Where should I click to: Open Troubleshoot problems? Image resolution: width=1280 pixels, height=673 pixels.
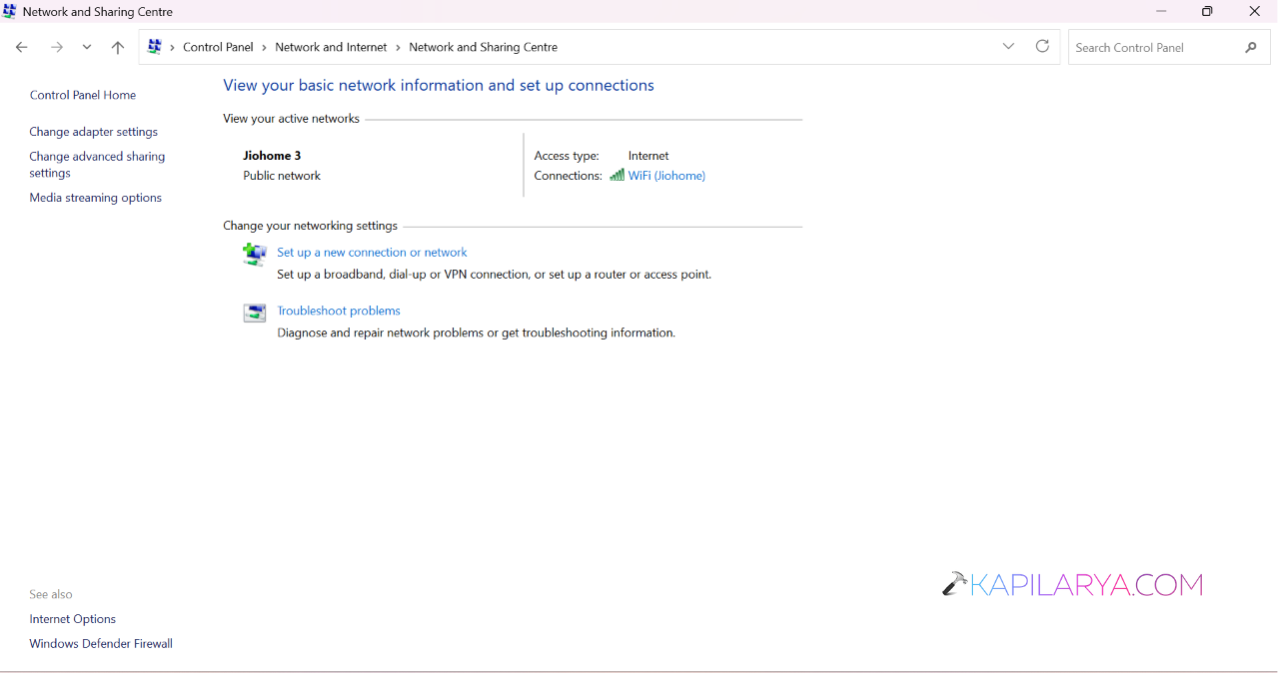[x=339, y=311]
